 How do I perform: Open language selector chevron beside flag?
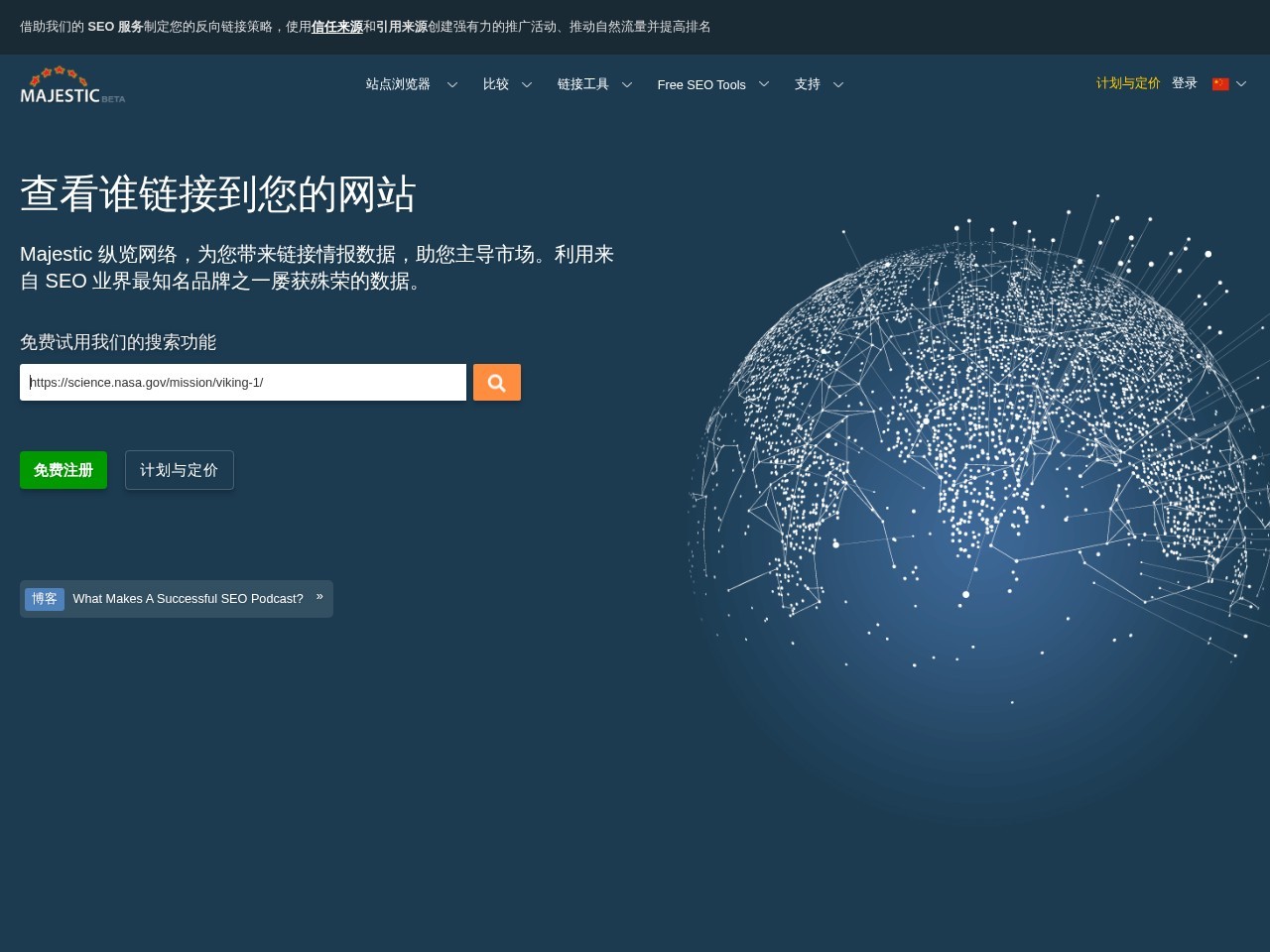1241,84
